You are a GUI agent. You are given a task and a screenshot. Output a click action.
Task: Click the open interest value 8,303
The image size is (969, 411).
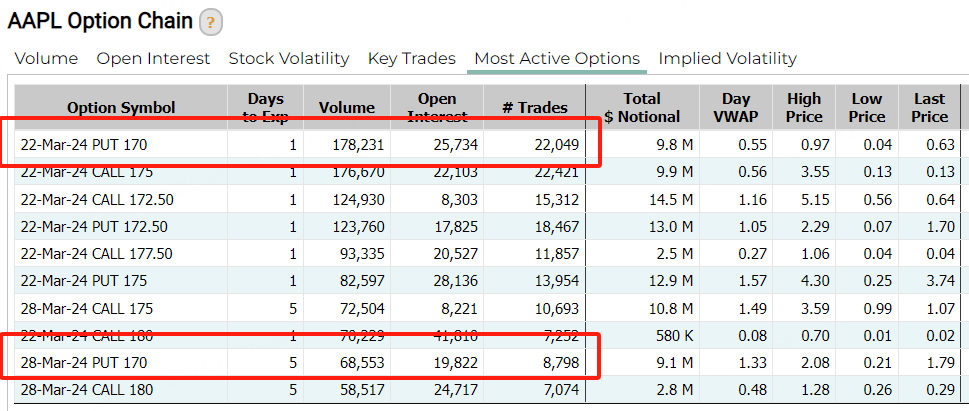pos(460,200)
